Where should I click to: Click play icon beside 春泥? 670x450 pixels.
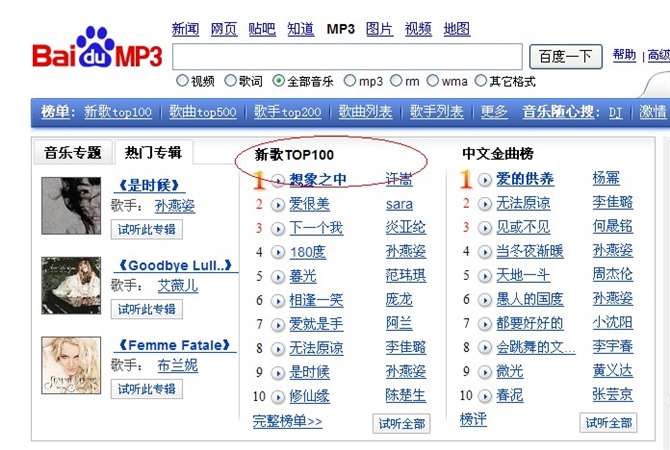click(x=485, y=396)
